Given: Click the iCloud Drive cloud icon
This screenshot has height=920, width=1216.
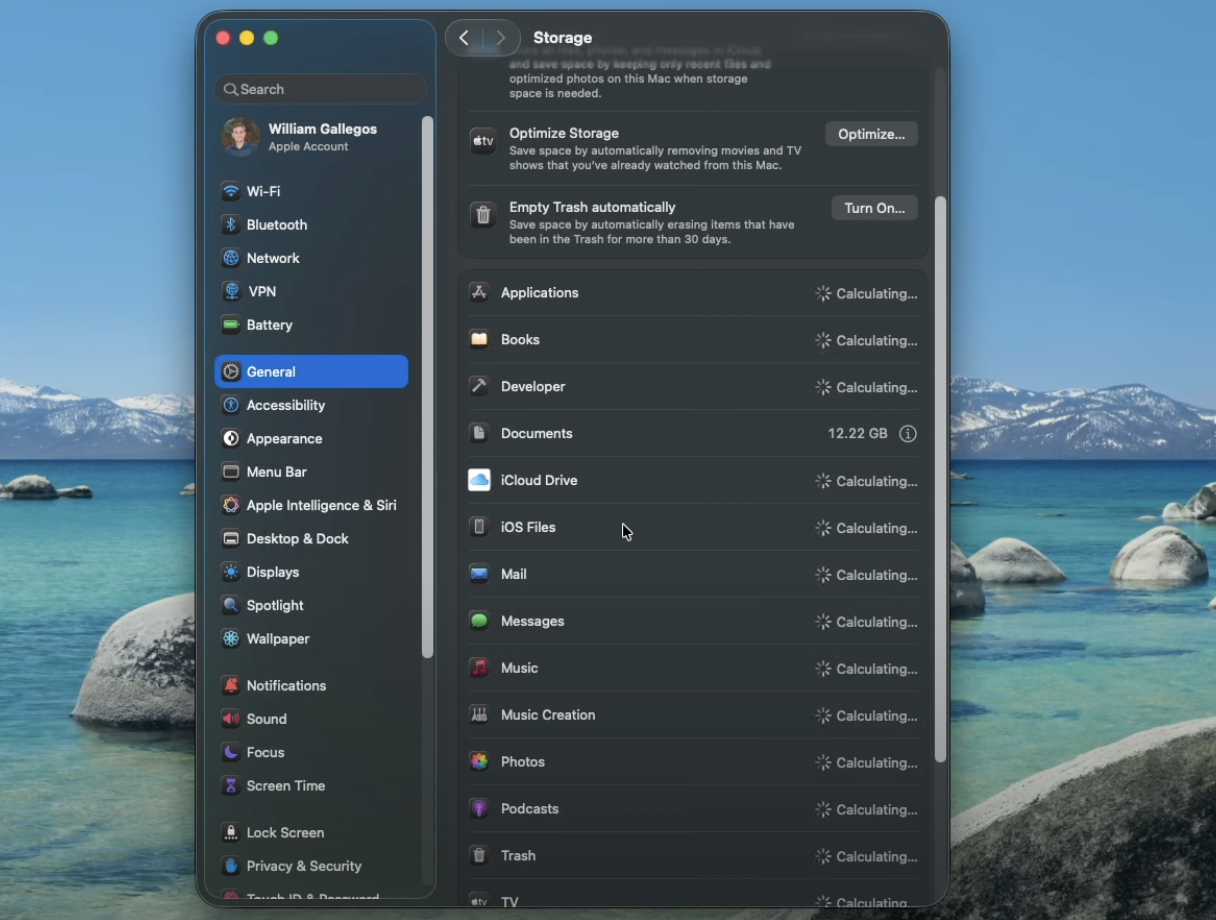Looking at the screenshot, I should point(479,481).
